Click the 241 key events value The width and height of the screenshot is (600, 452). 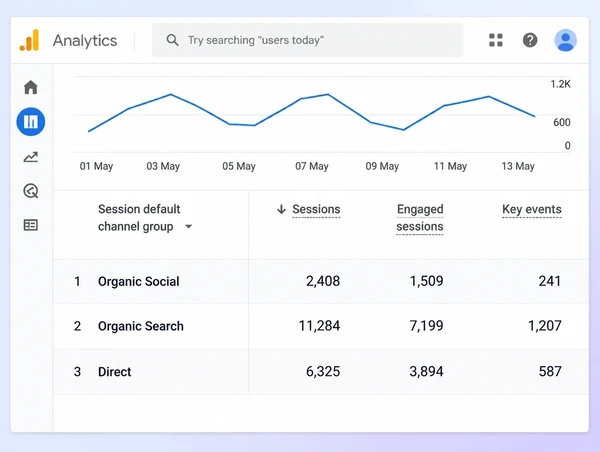click(x=550, y=281)
